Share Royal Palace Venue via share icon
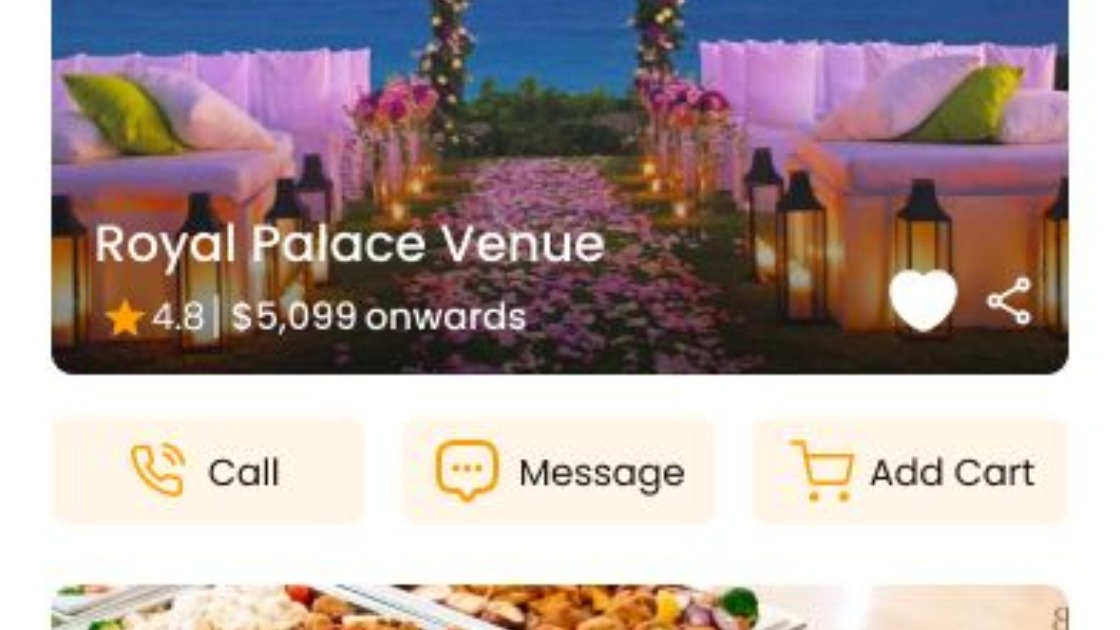The image size is (1120, 630). [1009, 301]
